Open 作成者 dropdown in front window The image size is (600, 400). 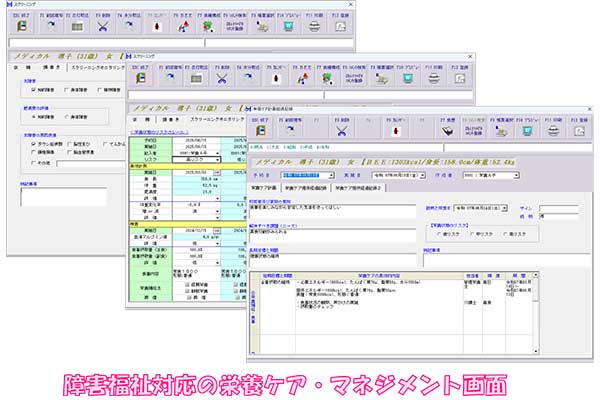pos(516,175)
